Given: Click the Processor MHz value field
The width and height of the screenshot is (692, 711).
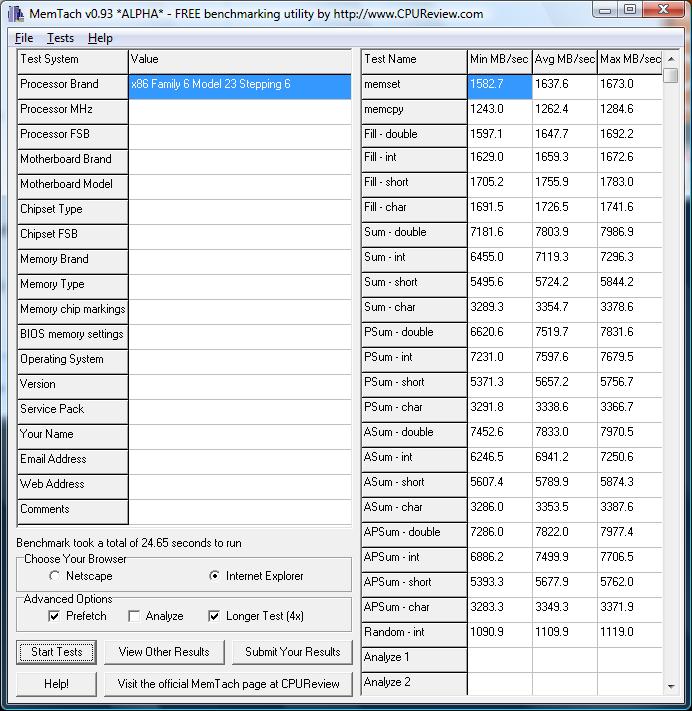Looking at the screenshot, I should pyautogui.click(x=240, y=112).
